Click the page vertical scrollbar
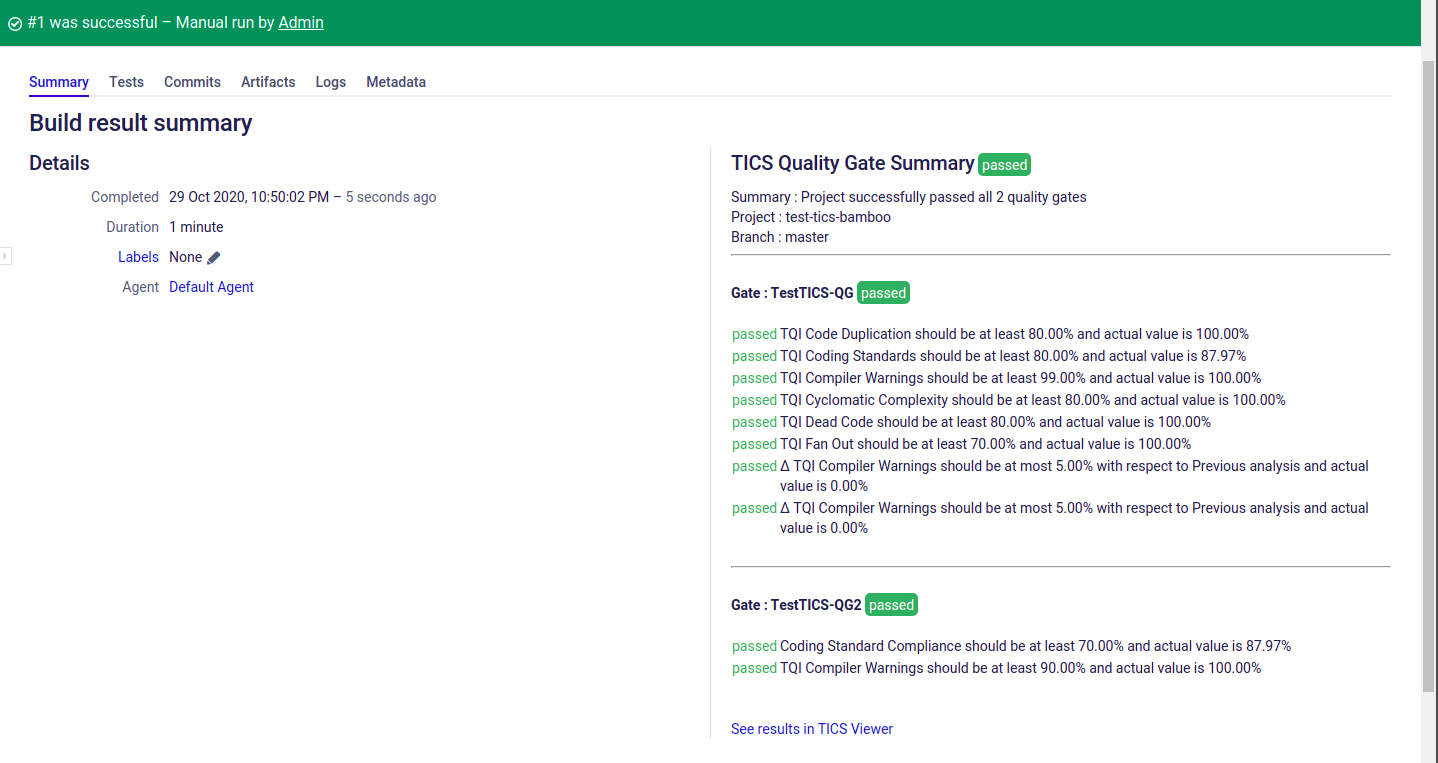Viewport: 1438px width, 763px height. 1428,375
